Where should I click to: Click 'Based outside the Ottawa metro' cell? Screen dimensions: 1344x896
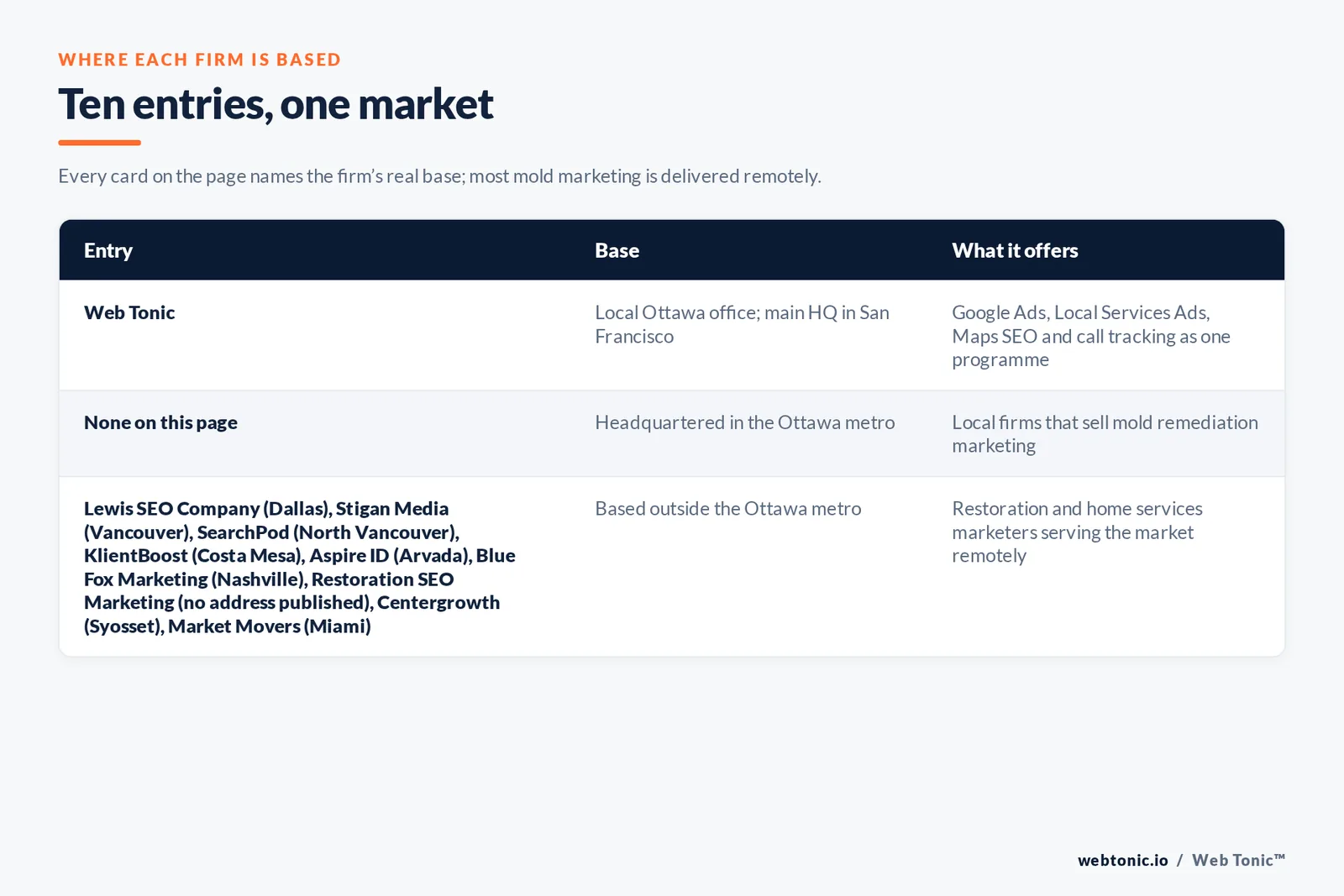pos(728,509)
